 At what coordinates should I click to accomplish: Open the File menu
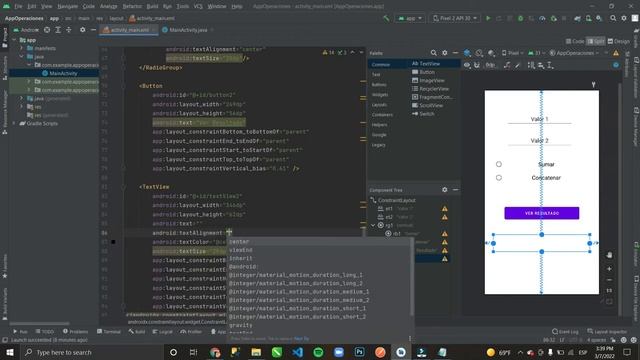pos(18,6)
